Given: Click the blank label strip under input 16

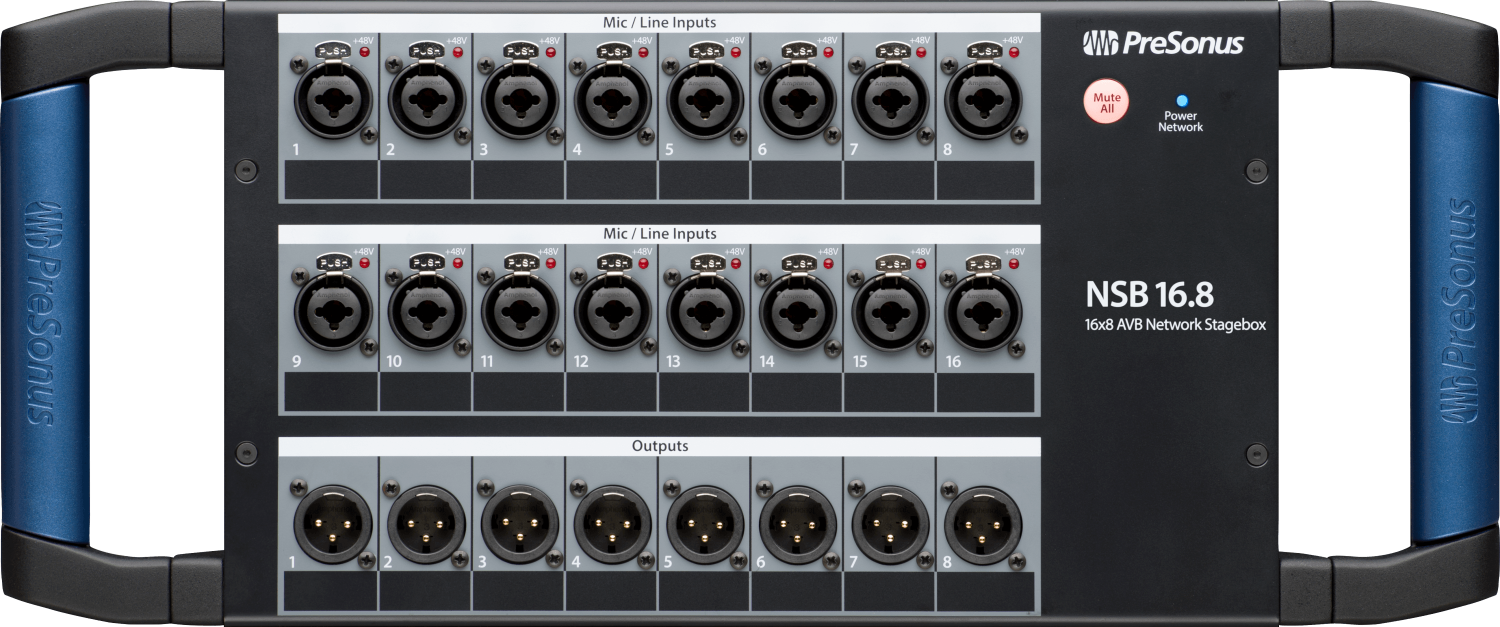Looking at the screenshot, I should 985,392.
